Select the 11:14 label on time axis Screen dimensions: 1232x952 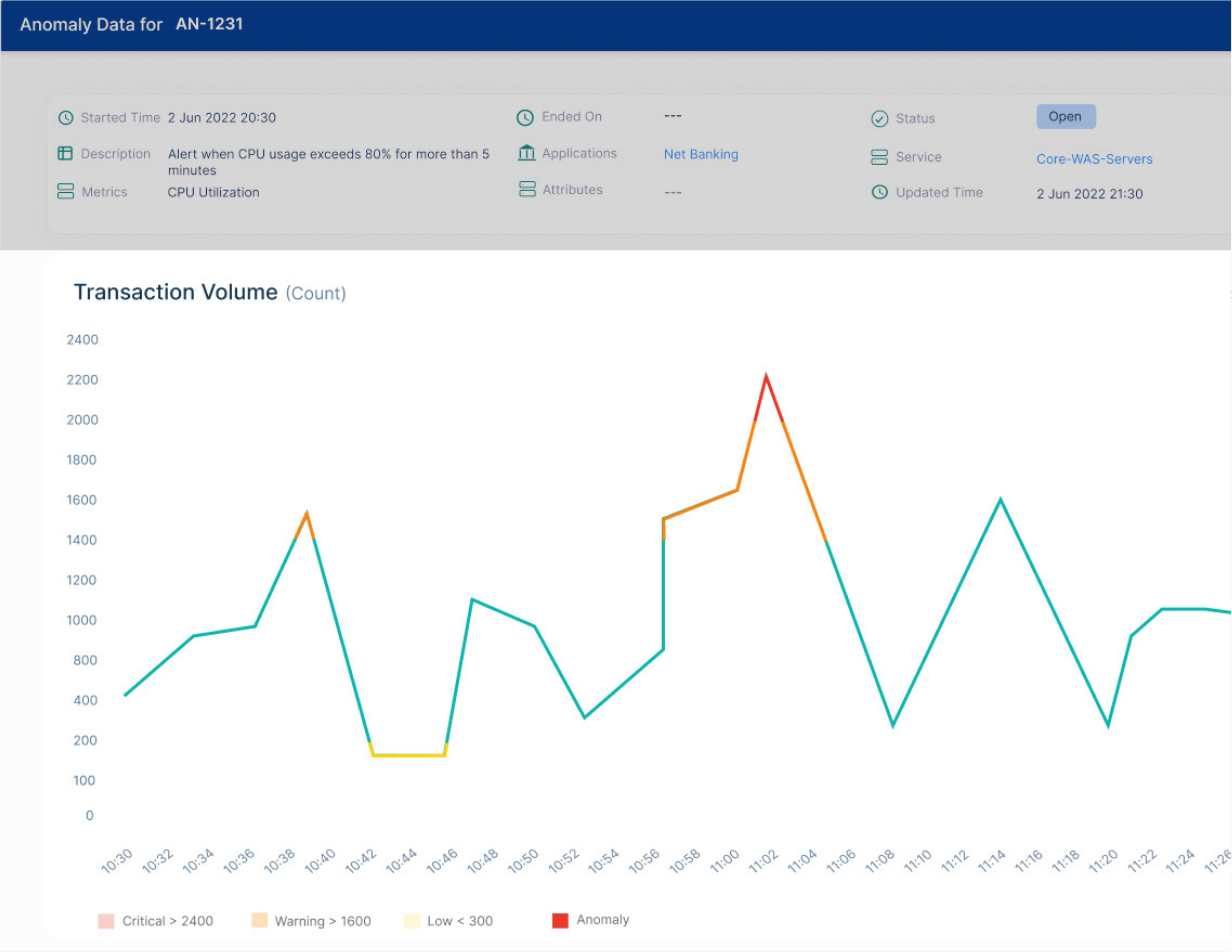991,862
